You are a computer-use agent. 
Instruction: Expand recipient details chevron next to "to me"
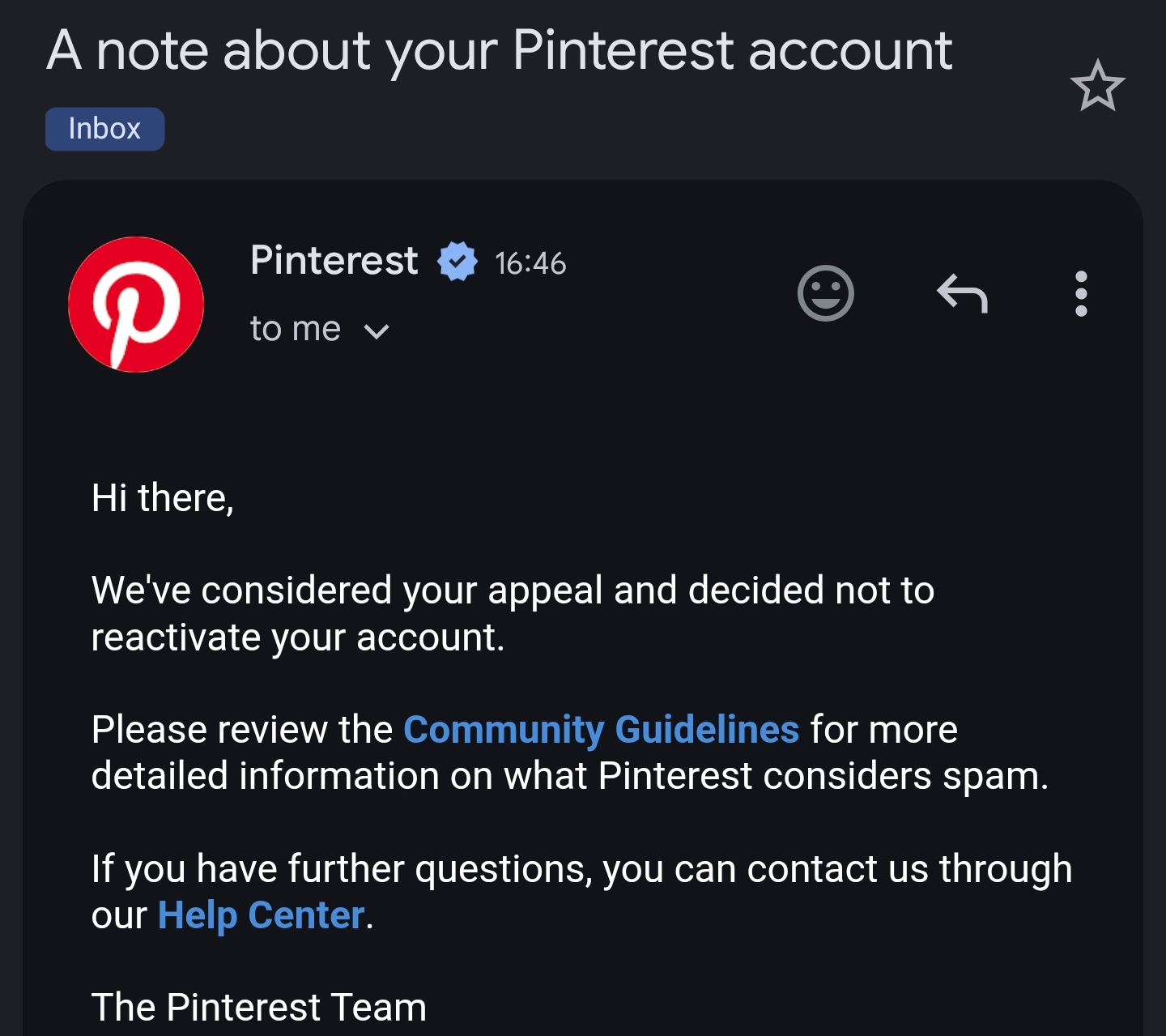point(377,330)
